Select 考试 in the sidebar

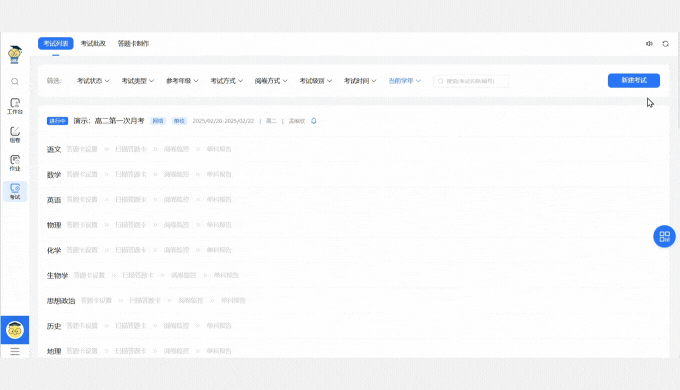pos(15,191)
